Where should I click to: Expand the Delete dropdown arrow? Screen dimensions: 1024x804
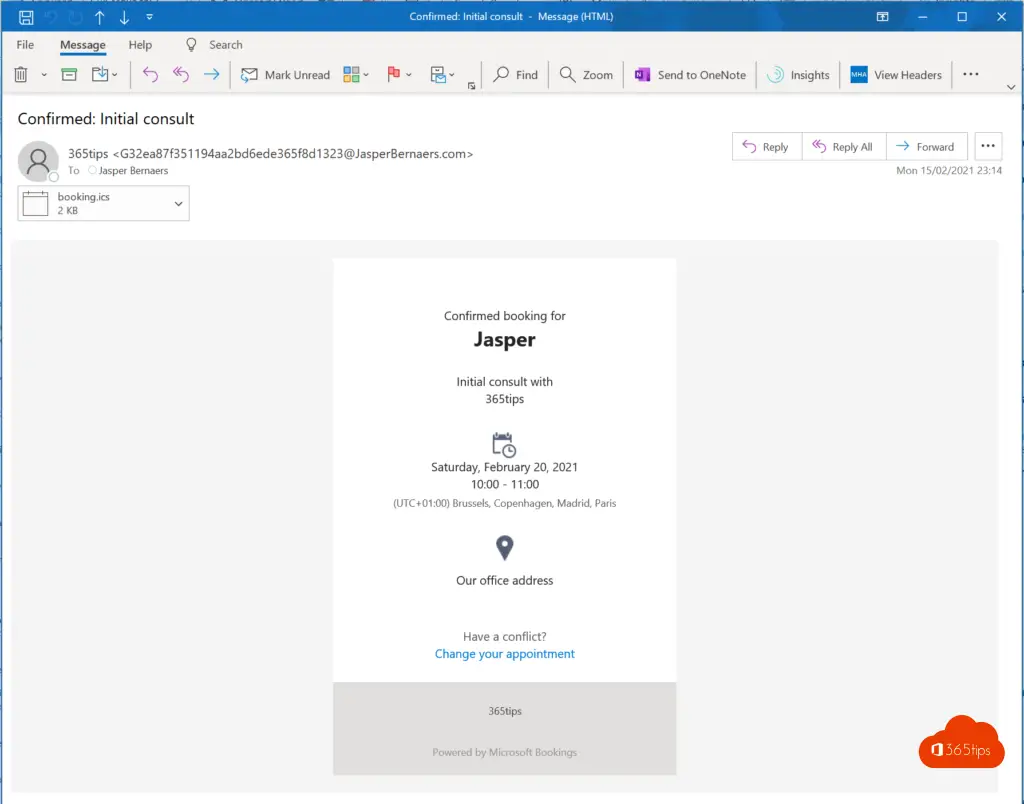pos(44,75)
